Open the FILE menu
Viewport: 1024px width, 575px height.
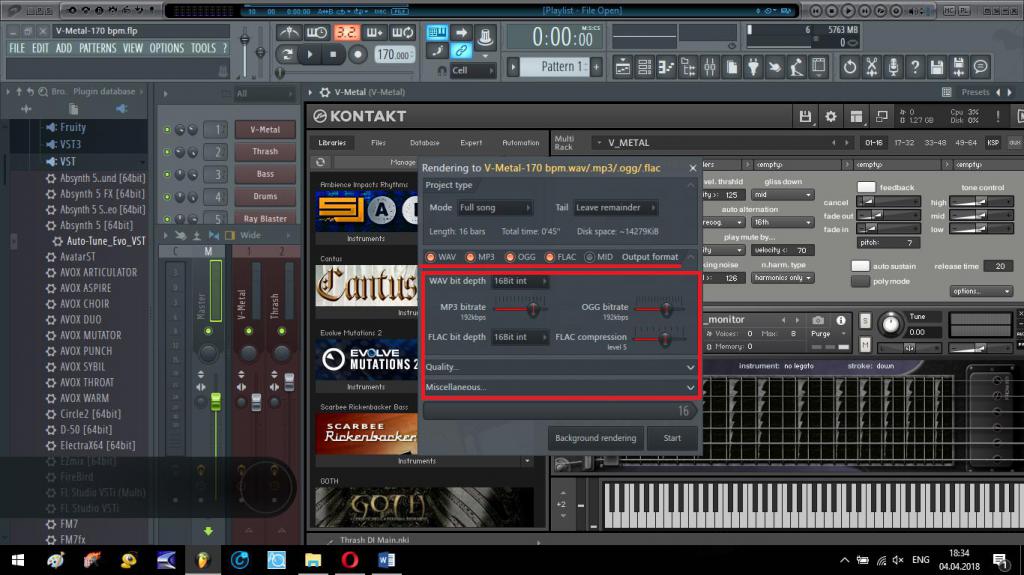pyautogui.click(x=17, y=48)
